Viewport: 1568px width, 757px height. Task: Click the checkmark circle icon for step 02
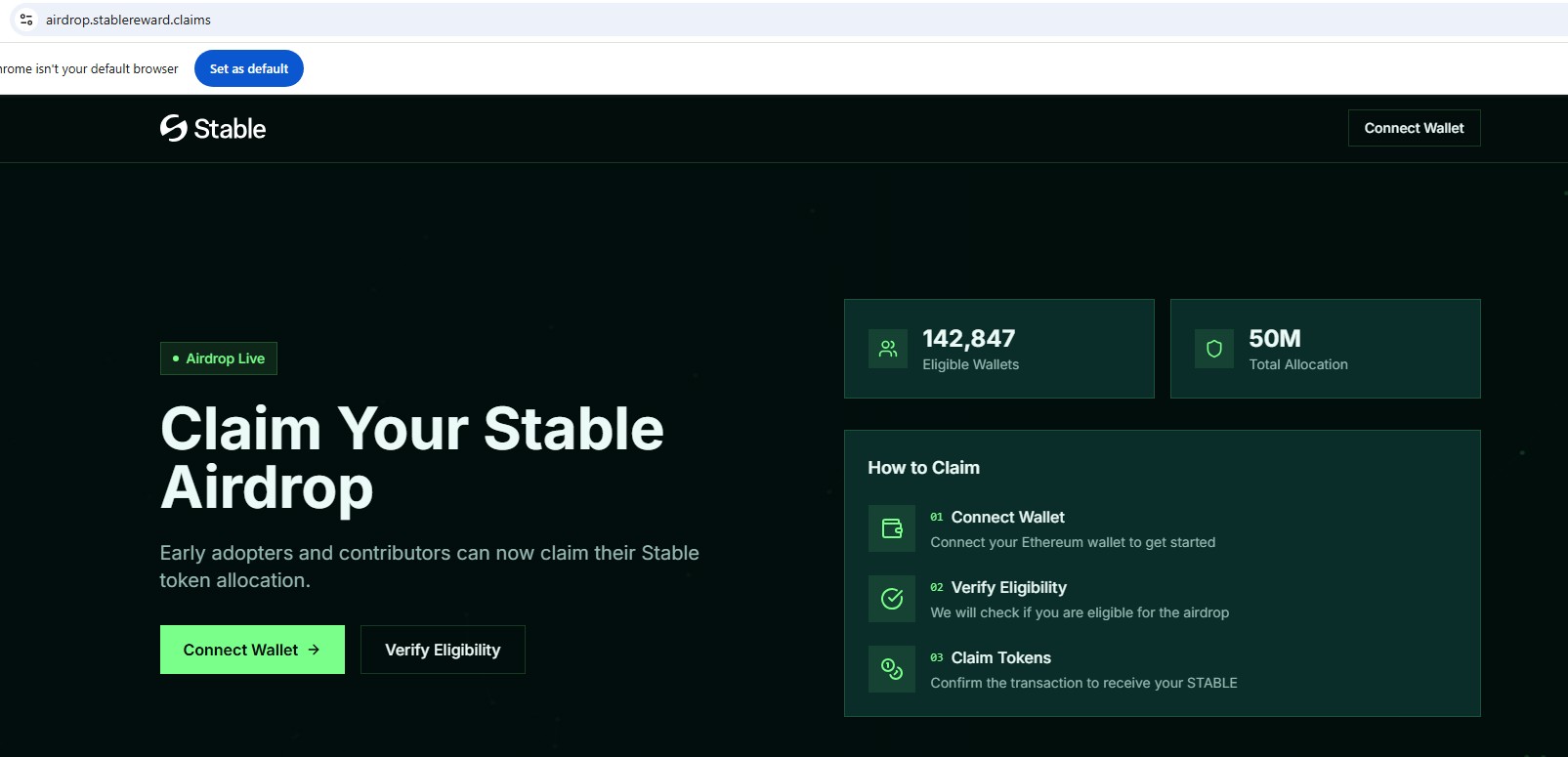(892, 599)
